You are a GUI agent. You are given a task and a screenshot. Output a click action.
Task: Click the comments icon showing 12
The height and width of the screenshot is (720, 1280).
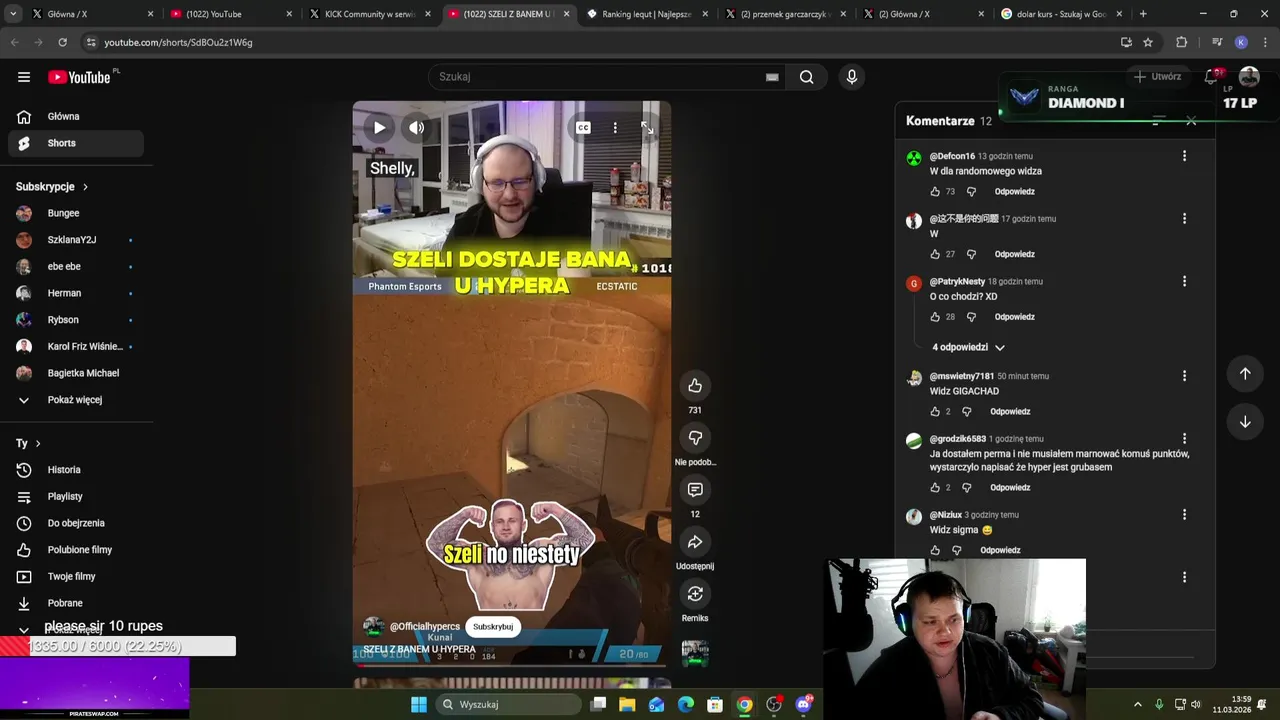click(695, 490)
